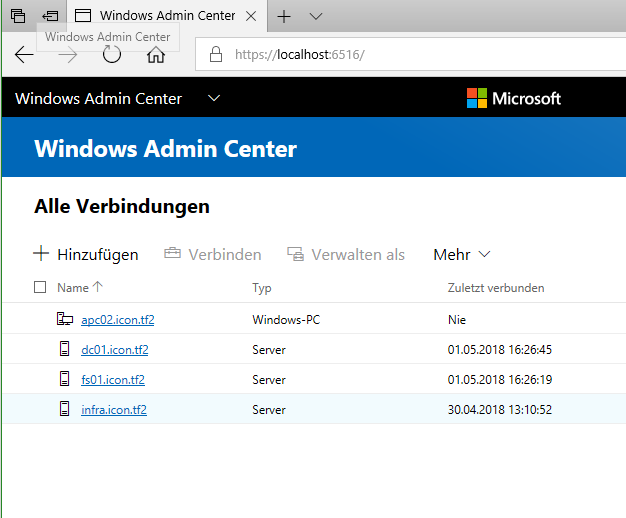Viewport: 626px width, 518px height.
Task: Expand the Windows Admin Center solution dropdown
Action: [214, 98]
